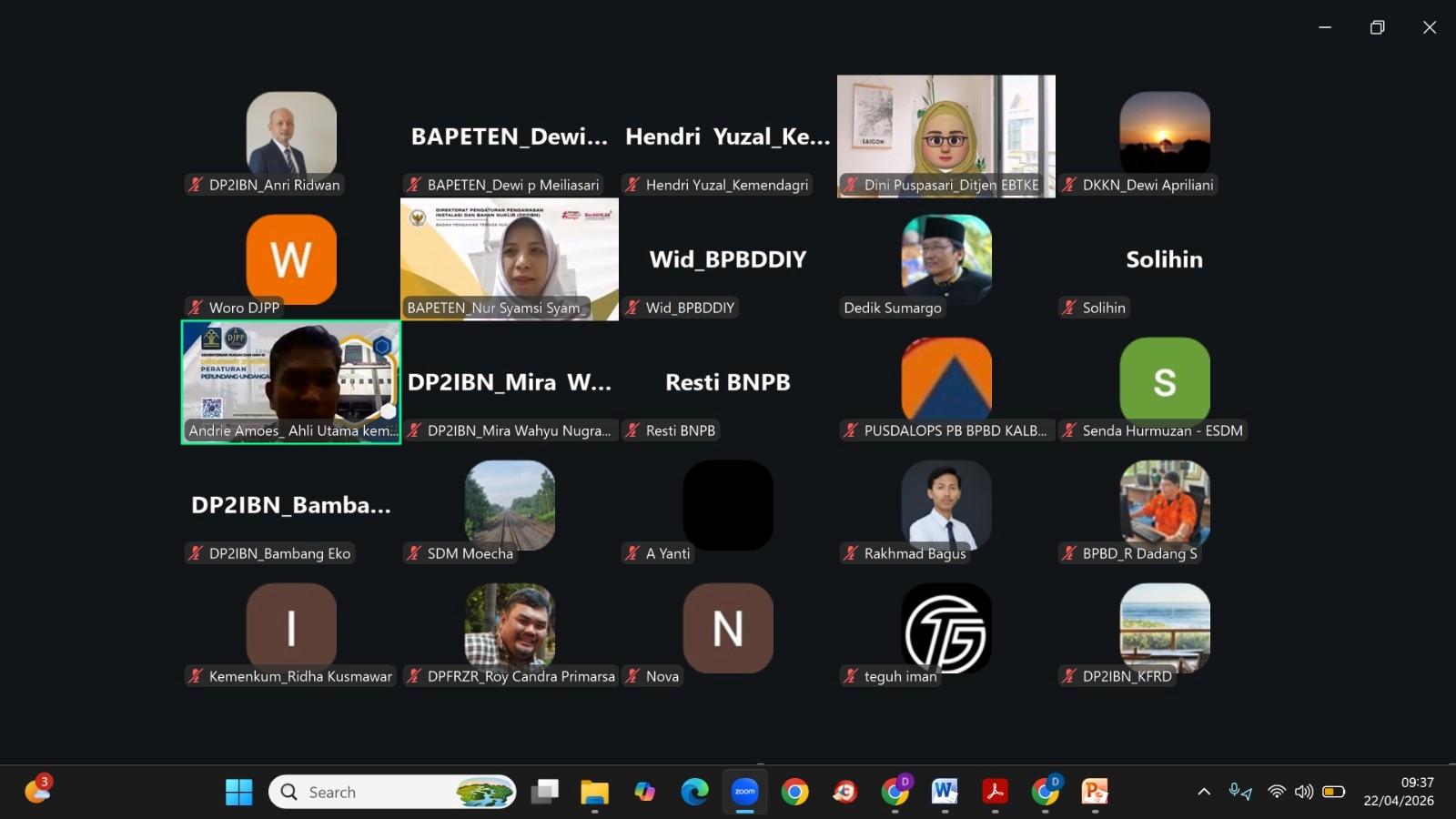Click the Copilot taskbar icon

coord(644,792)
